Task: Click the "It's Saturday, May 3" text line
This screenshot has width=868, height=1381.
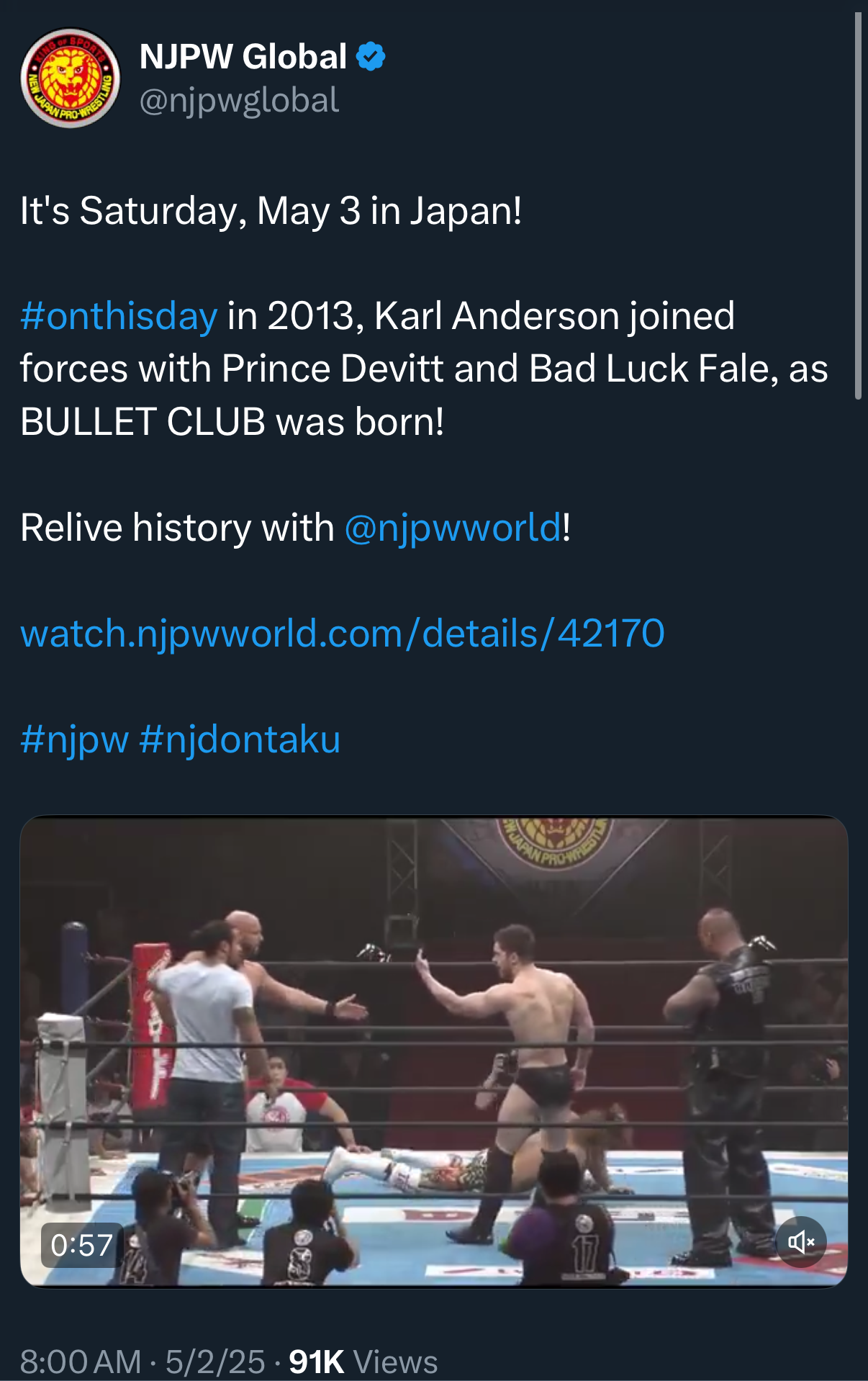Action: 271,211
